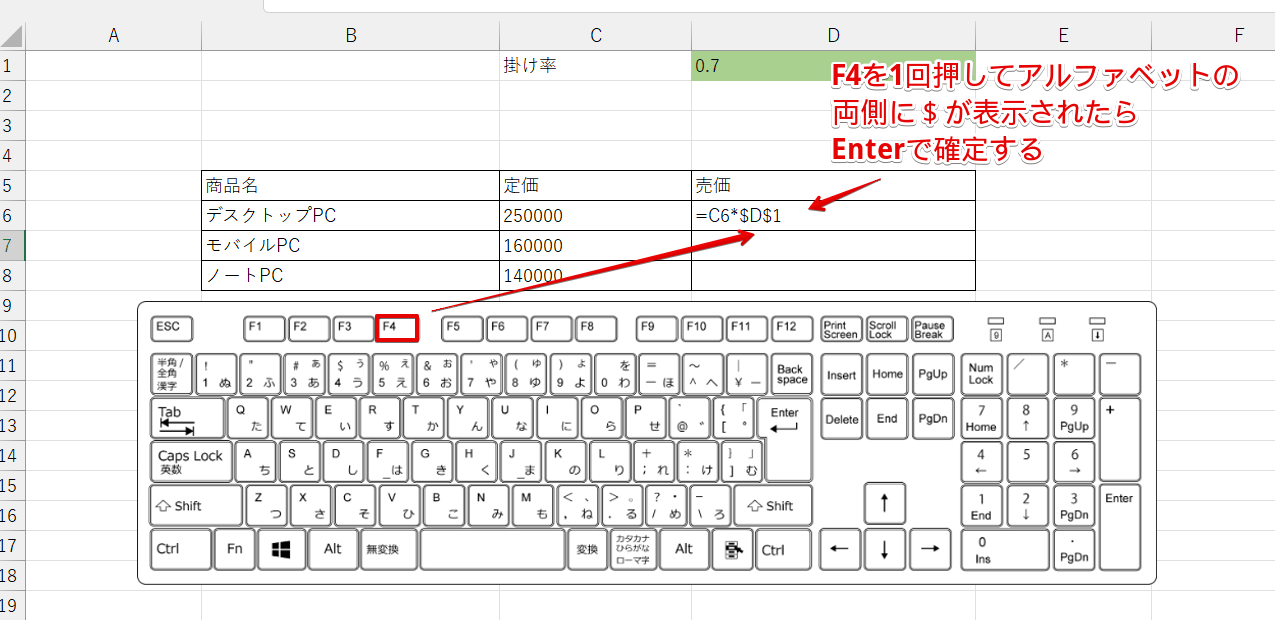Select the cell with value 250000
1275x620 pixels.
(595, 216)
